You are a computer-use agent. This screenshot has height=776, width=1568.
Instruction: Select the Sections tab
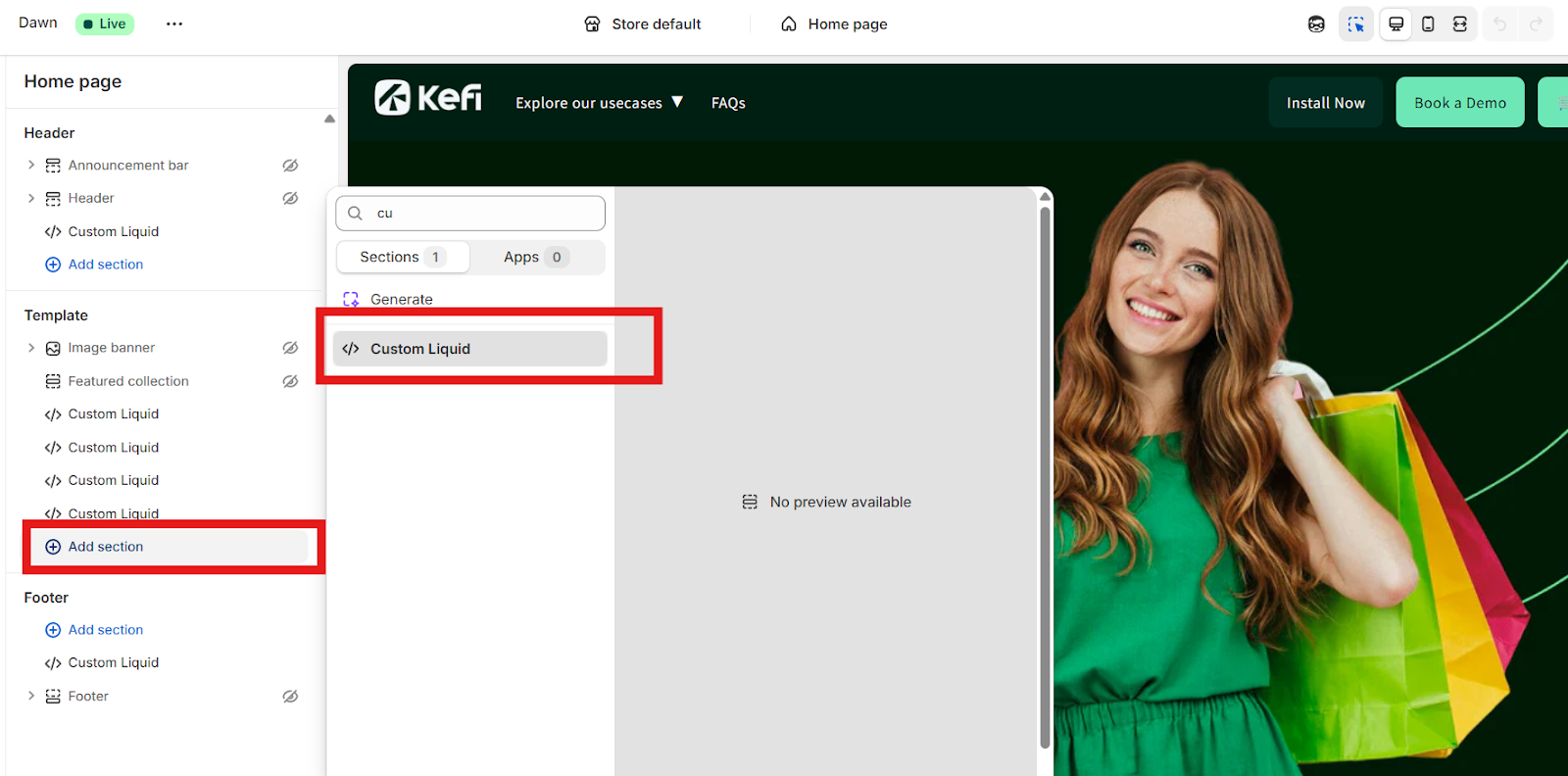[403, 257]
